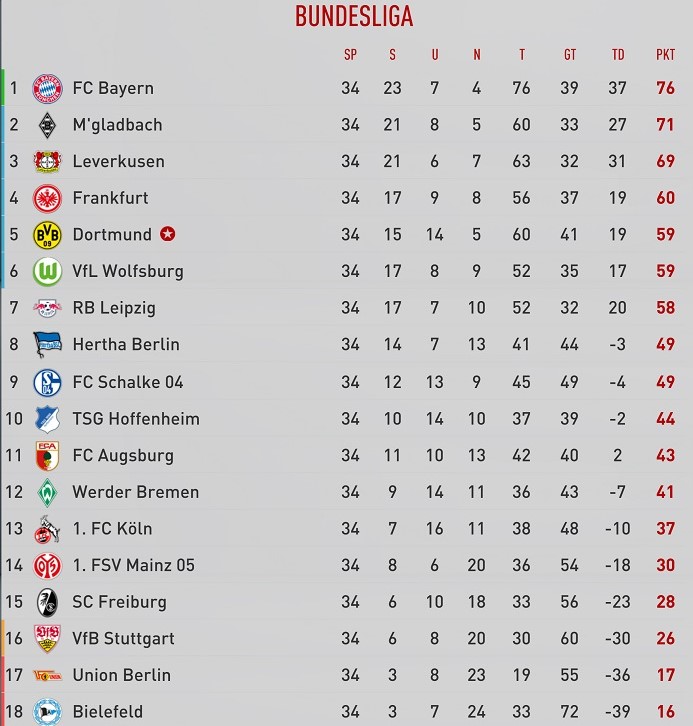Select the VfL Wolfsburg green logo

click(x=47, y=271)
